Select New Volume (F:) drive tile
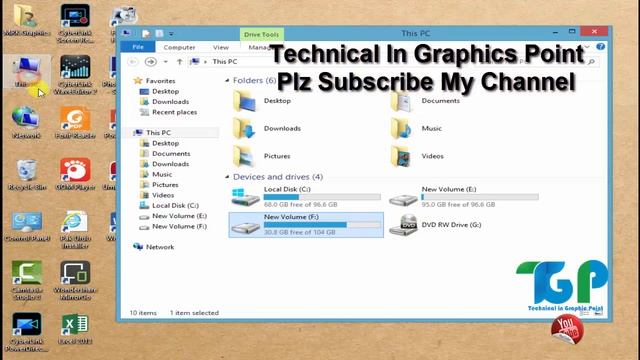 (x=306, y=224)
